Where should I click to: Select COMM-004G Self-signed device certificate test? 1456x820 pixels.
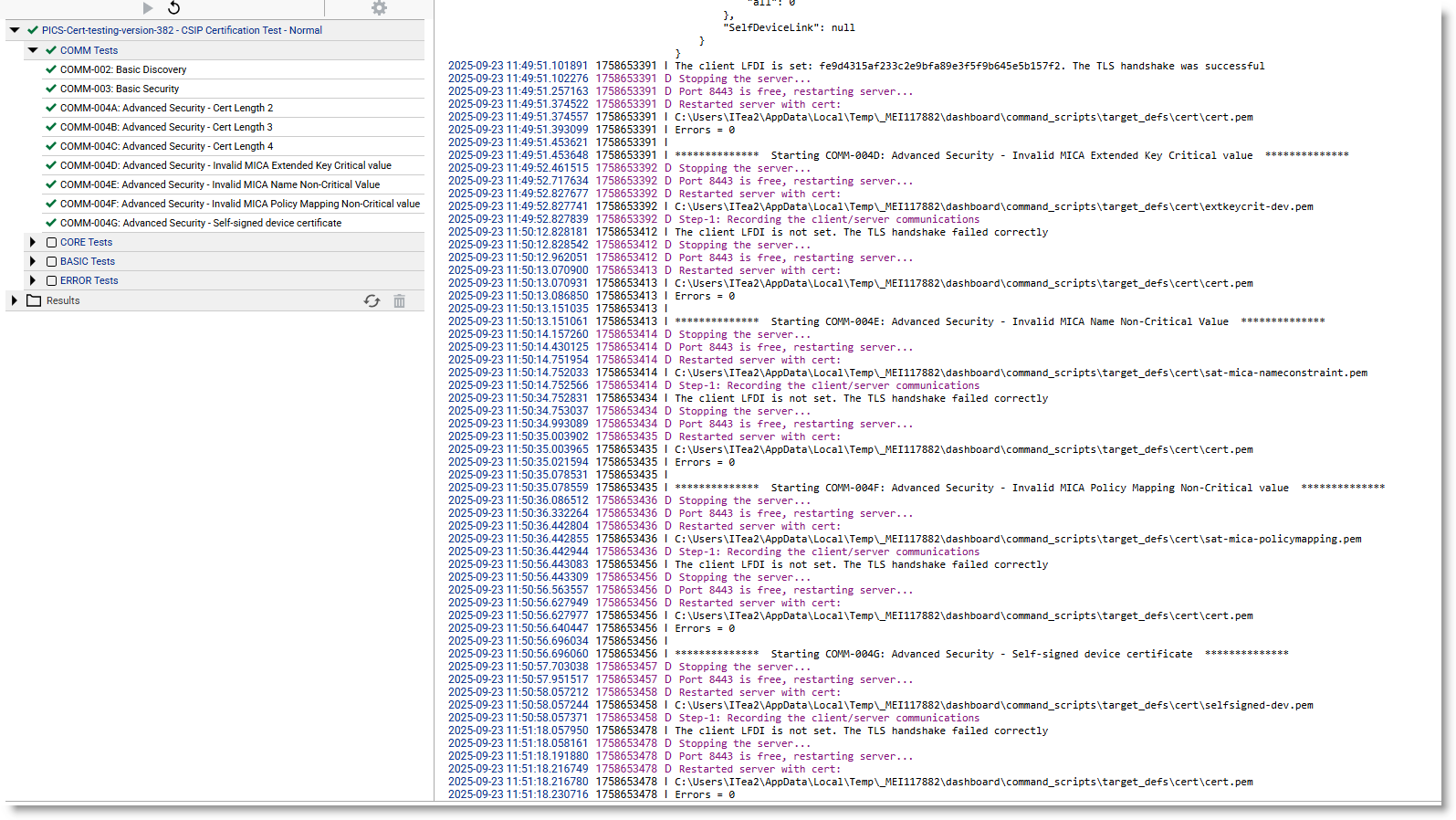pos(201,223)
